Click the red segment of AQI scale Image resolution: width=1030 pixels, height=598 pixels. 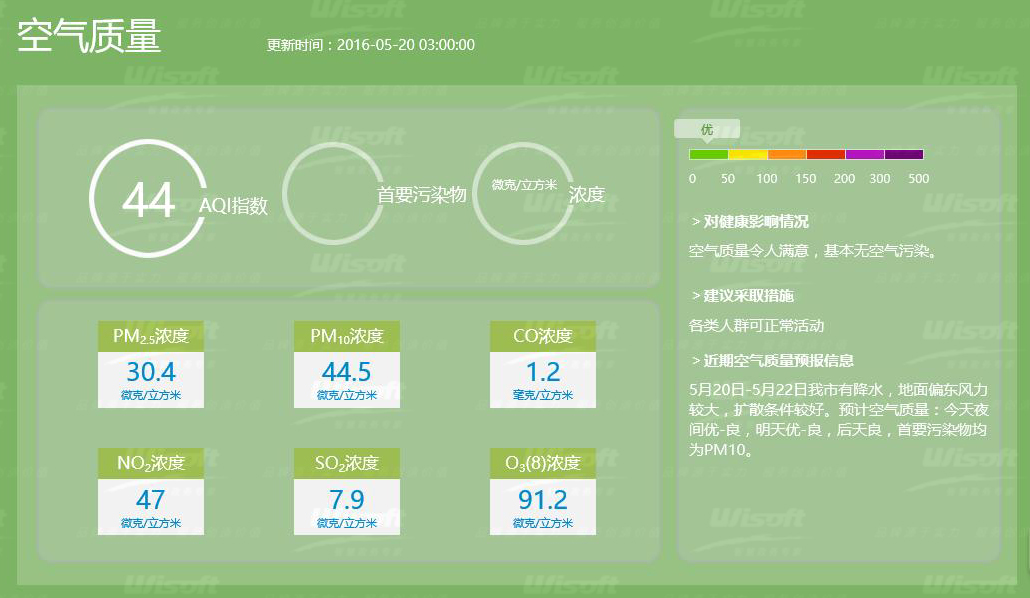click(826, 154)
